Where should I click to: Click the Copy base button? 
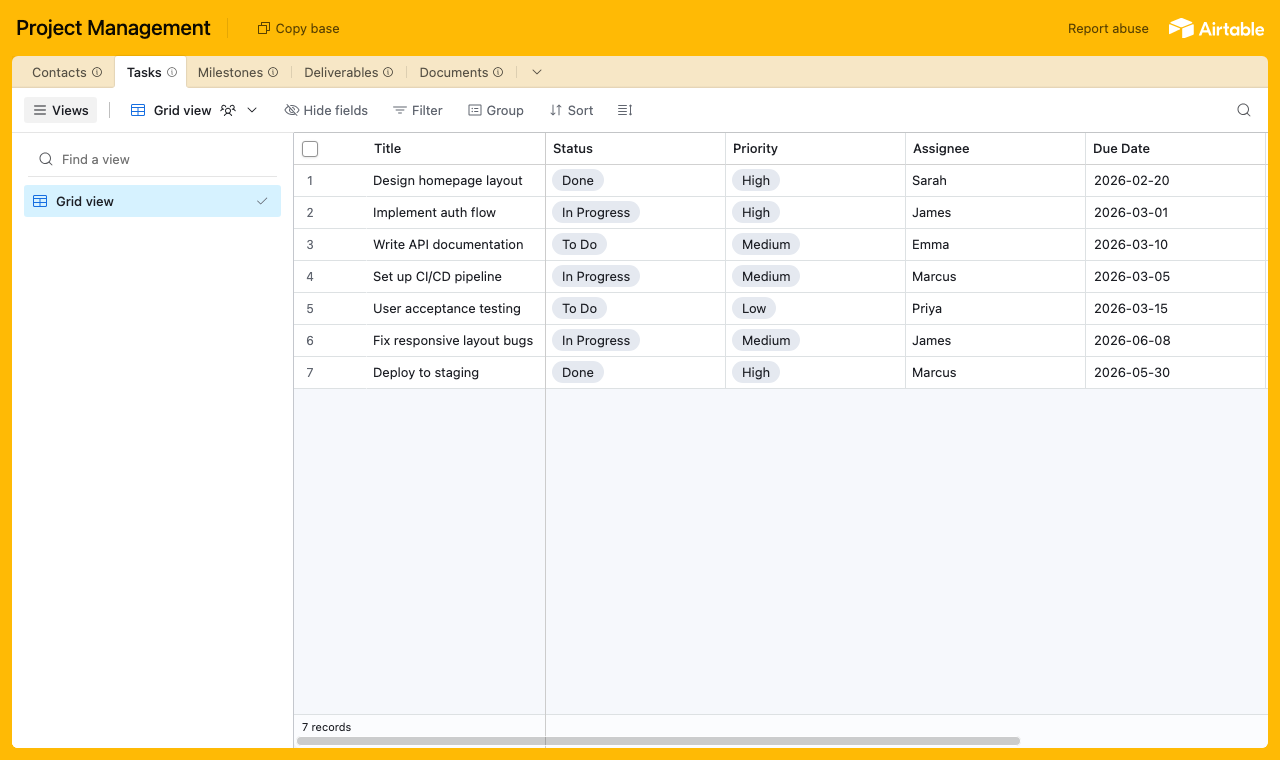(x=298, y=28)
